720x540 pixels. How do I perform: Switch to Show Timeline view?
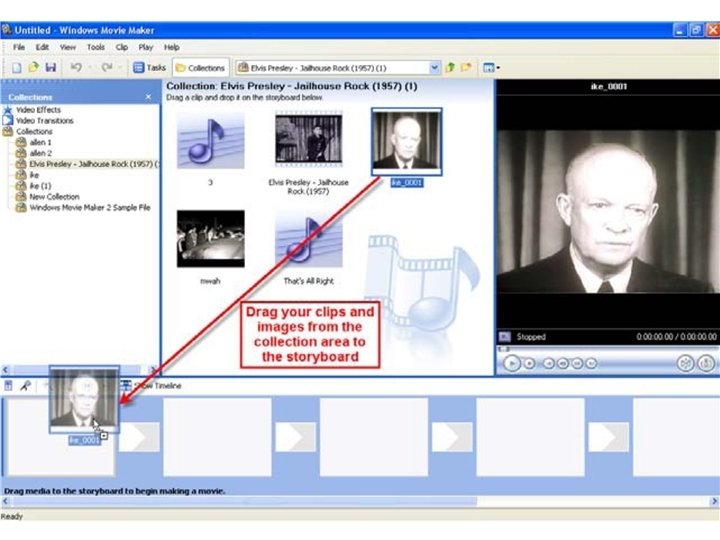tap(152, 386)
